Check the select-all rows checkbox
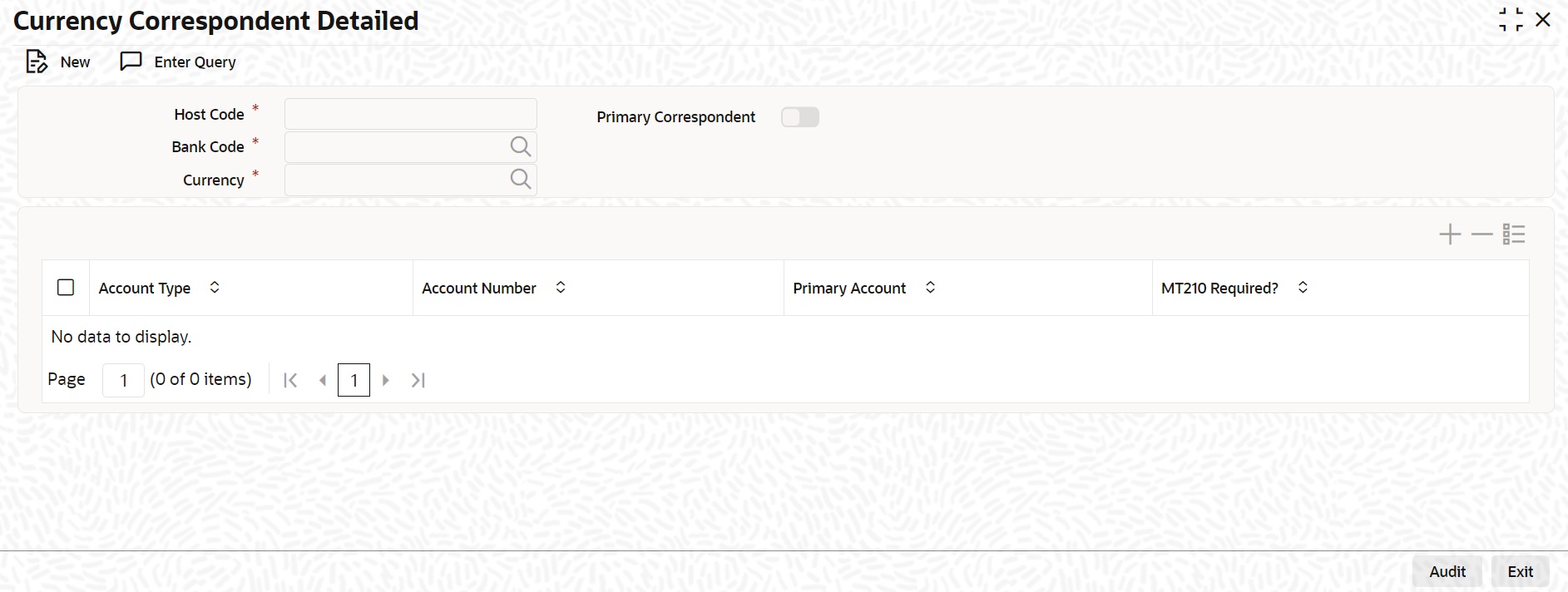 click(66, 288)
